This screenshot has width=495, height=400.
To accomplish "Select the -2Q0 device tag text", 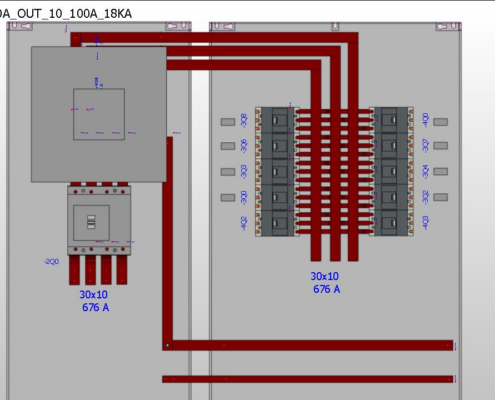I will click(x=51, y=262).
